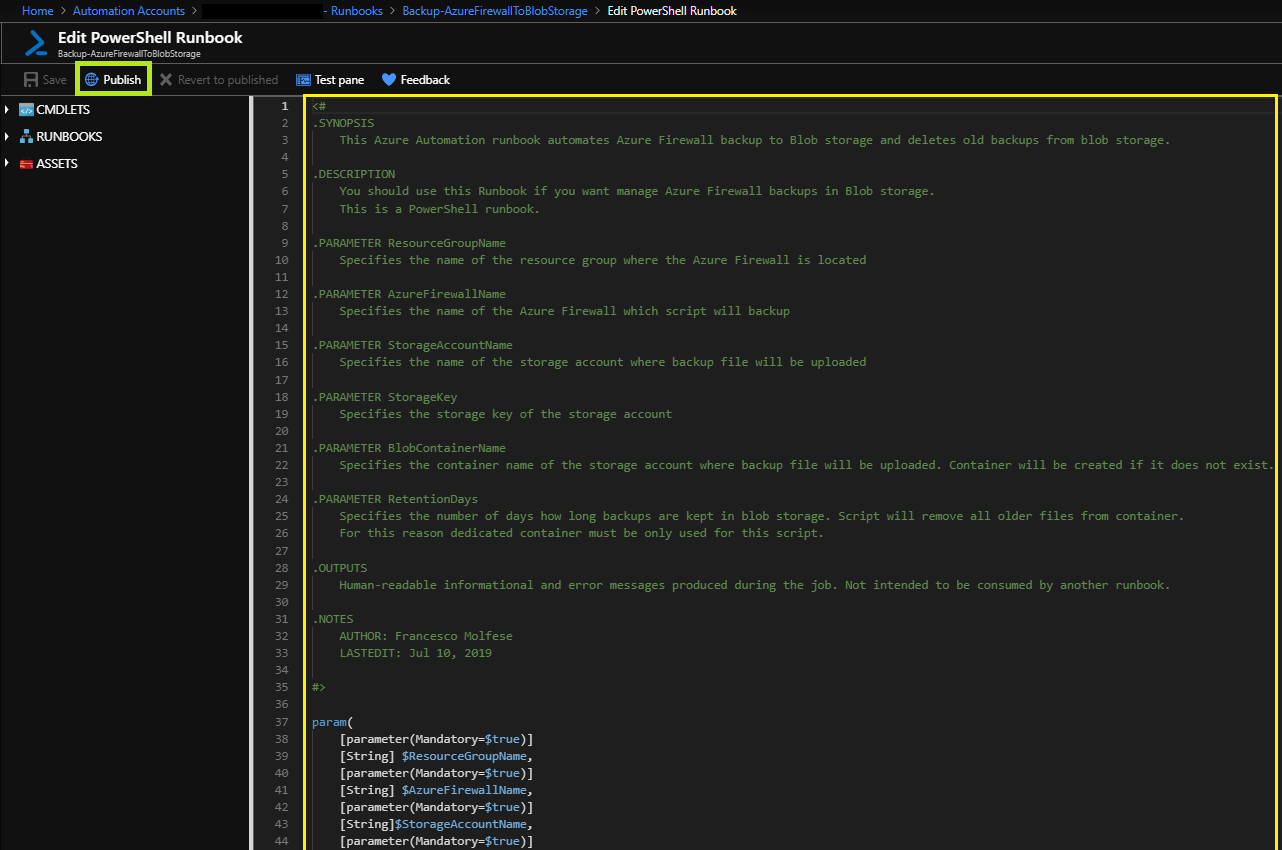Click 'LASTEDIT: Jul 10, 2019' line
This screenshot has height=850, width=1282.
coord(415,653)
